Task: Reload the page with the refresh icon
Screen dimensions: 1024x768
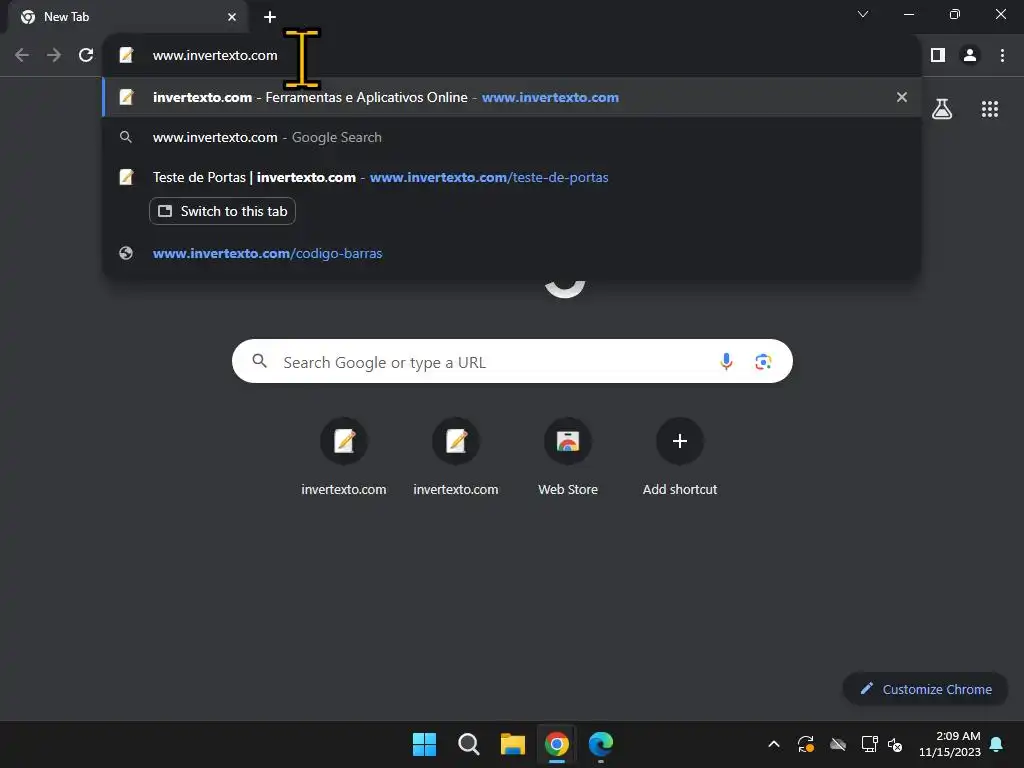Action: pyautogui.click(x=86, y=56)
